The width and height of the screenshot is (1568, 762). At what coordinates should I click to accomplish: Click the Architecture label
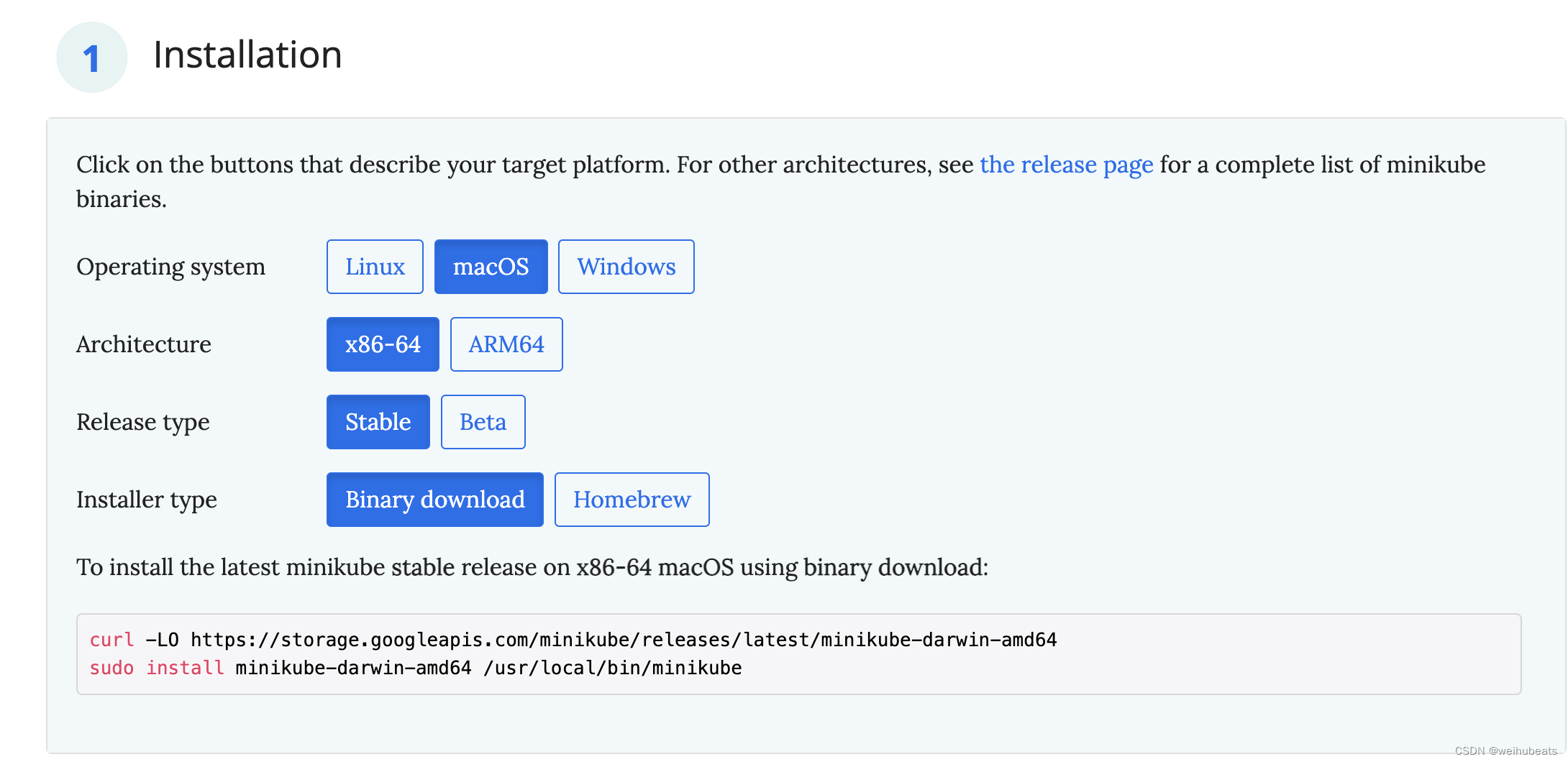tap(144, 344)
